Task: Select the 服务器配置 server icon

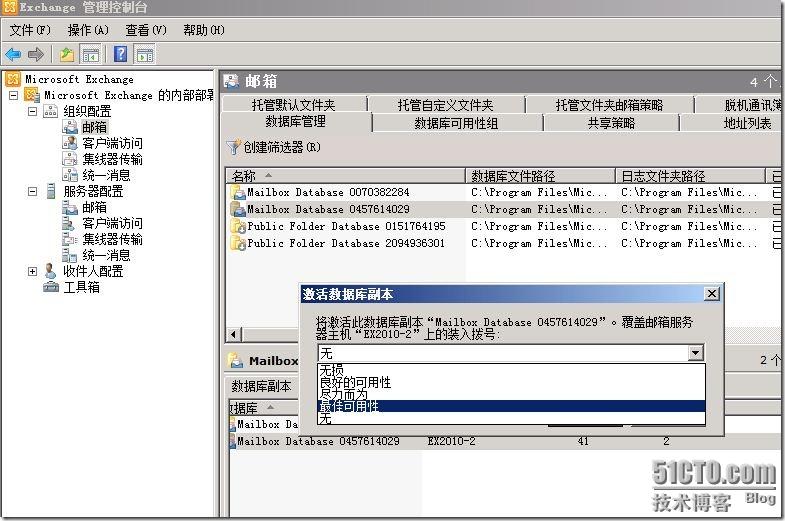Action: pyautogui.click(x=51, y=191)
